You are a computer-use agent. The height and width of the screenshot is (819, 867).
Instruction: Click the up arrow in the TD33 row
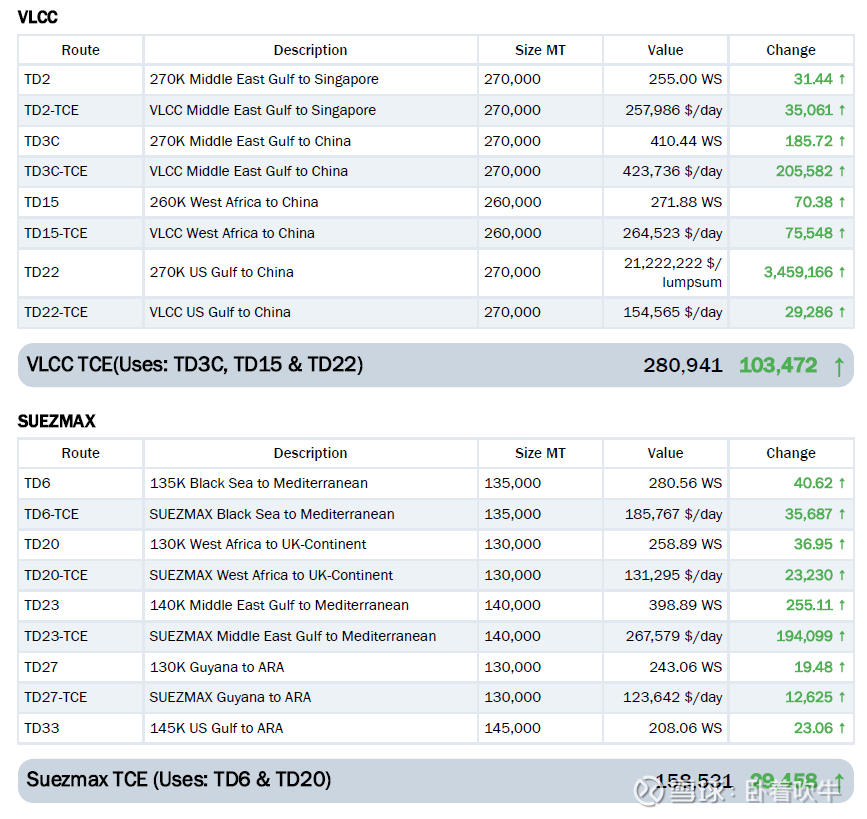(842, 729)
